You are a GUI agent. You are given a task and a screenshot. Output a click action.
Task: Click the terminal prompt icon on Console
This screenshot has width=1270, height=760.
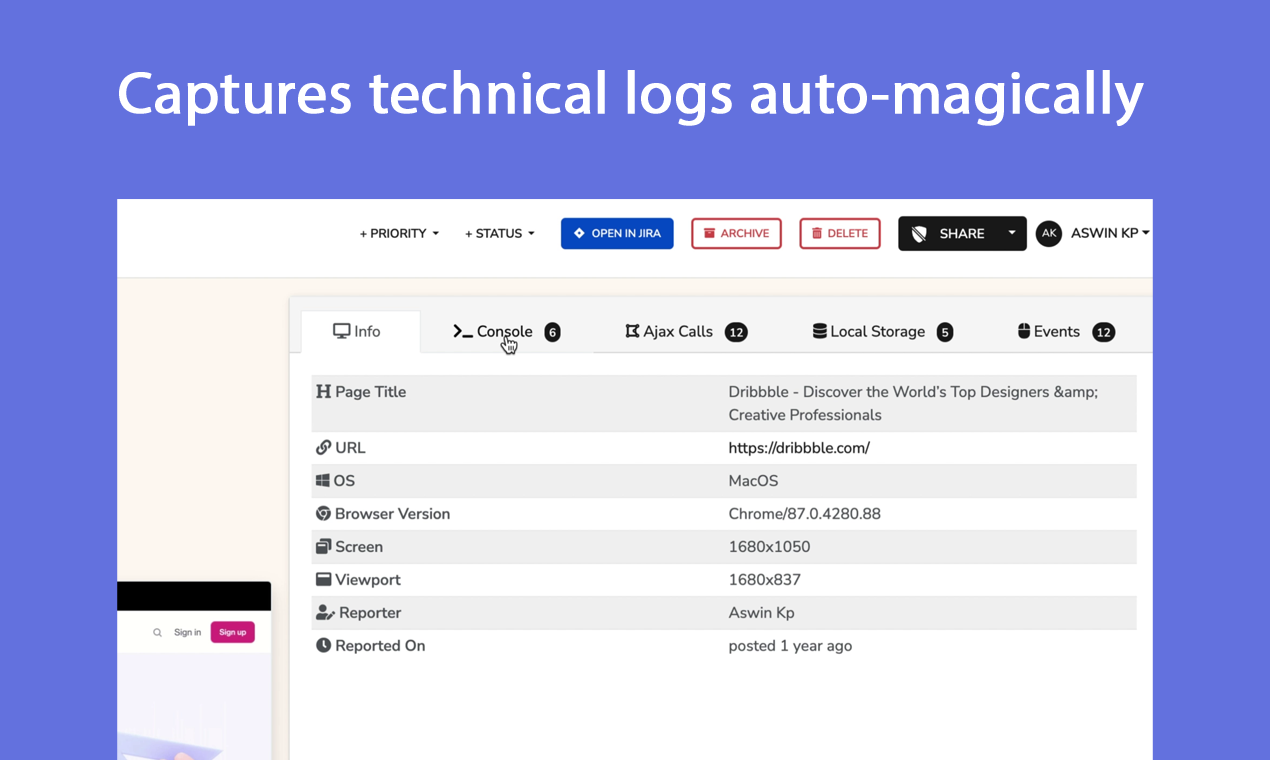463,331
